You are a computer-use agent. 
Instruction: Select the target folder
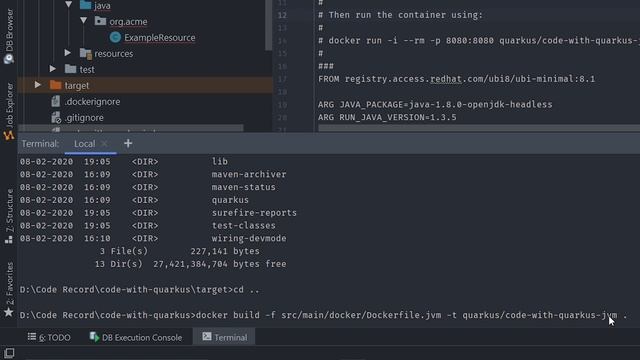coord(77,85)
